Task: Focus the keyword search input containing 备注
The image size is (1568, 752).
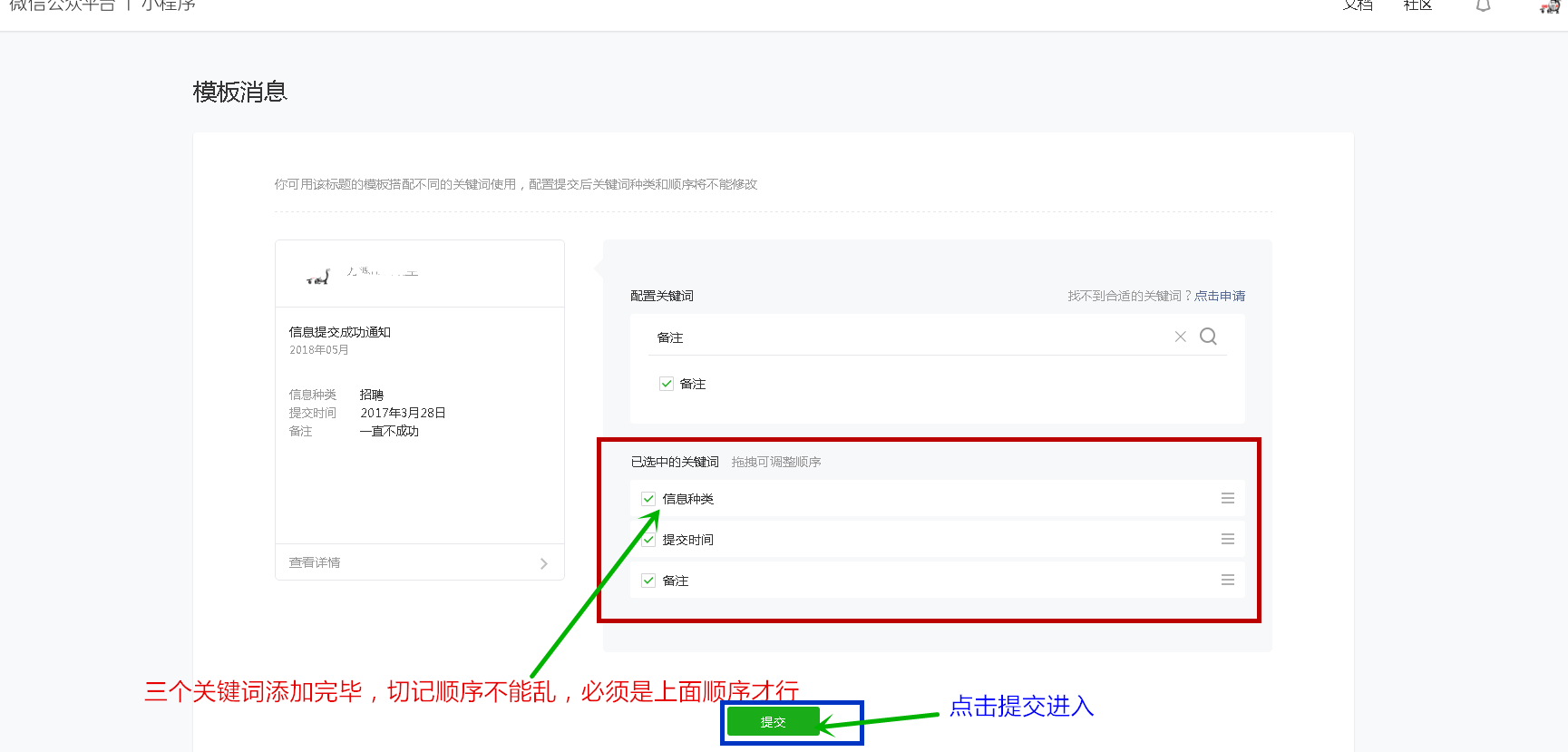Action: click(x=907, y=337)
